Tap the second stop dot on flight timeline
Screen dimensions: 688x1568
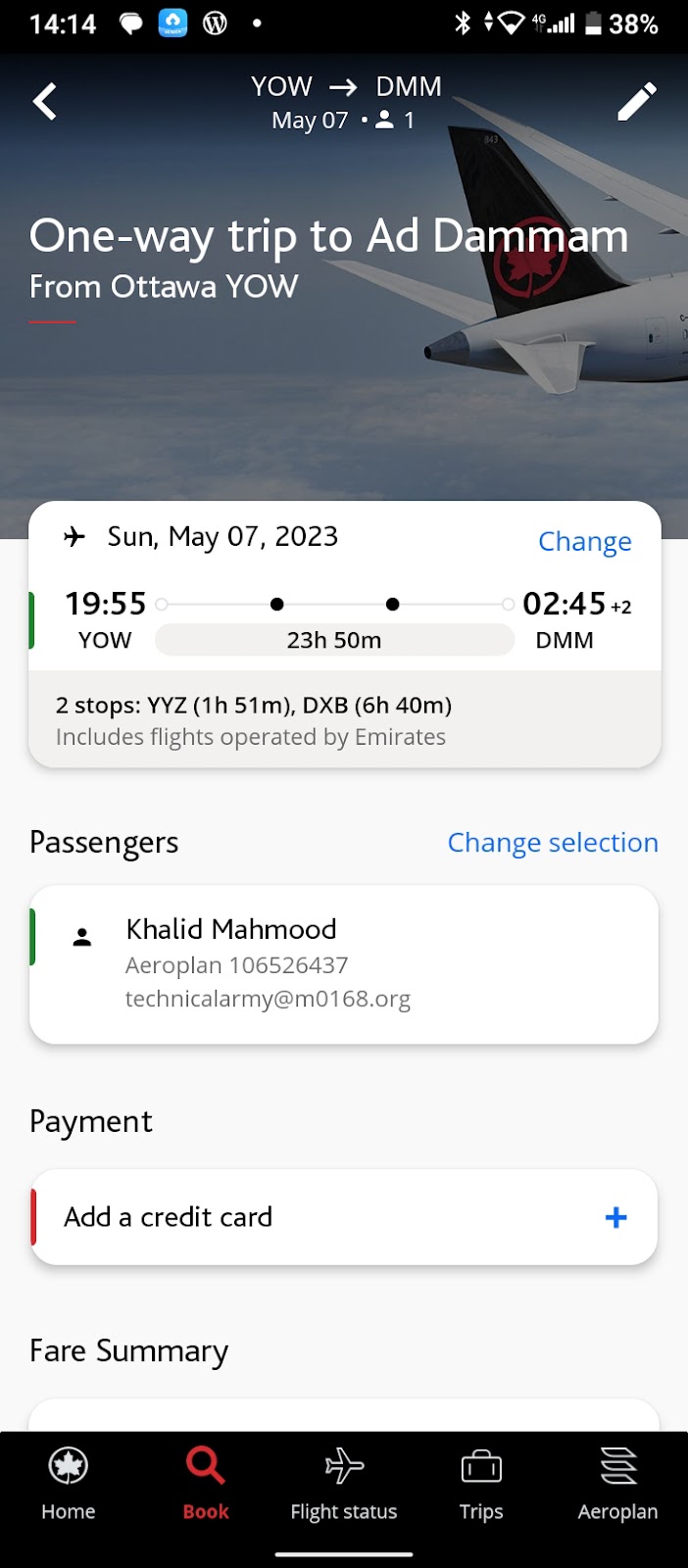pos(393,605)
